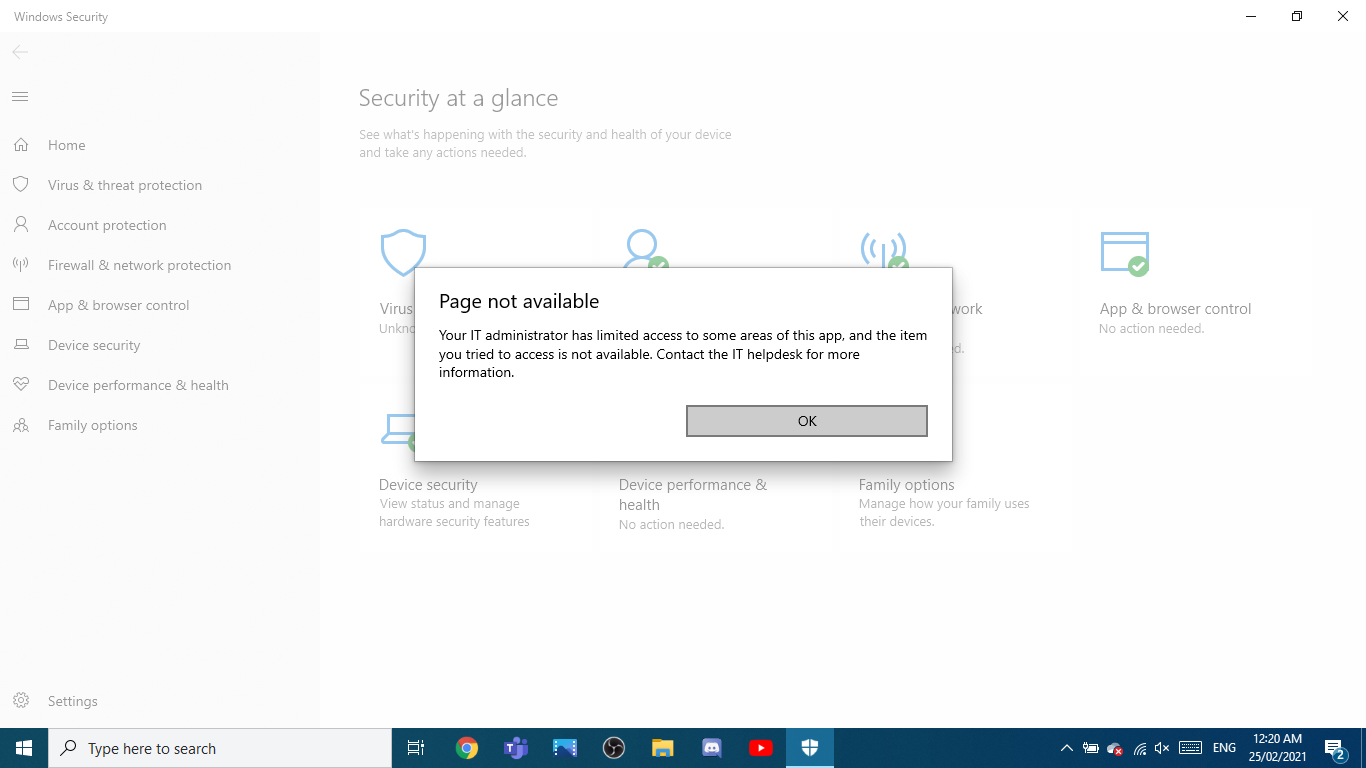This screenshot has height=768, width=1366.
Task: Click the battery charging tray icon
Action: (1091, 748)
